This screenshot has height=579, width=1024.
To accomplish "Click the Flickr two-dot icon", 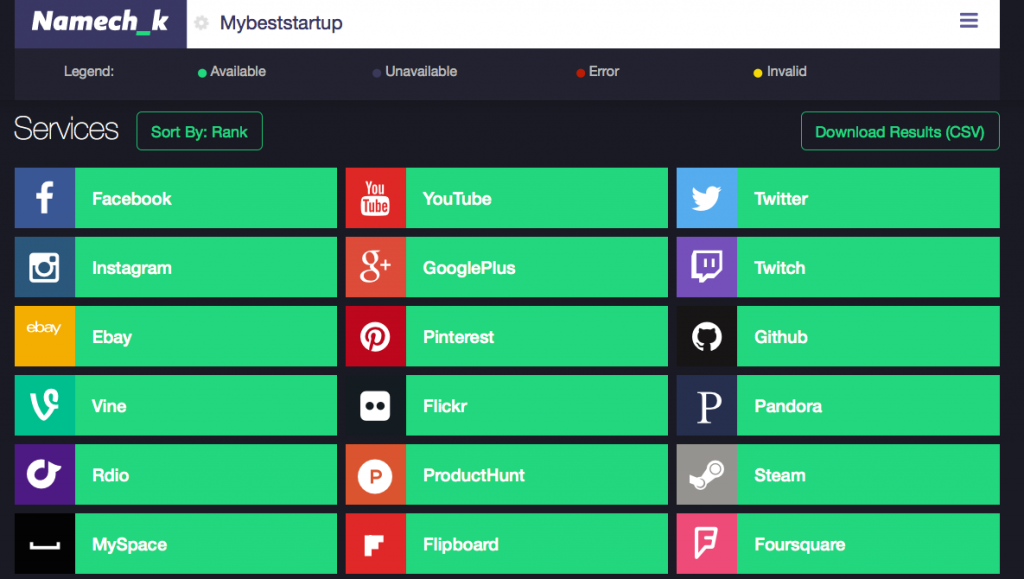I will pos(376,405).
